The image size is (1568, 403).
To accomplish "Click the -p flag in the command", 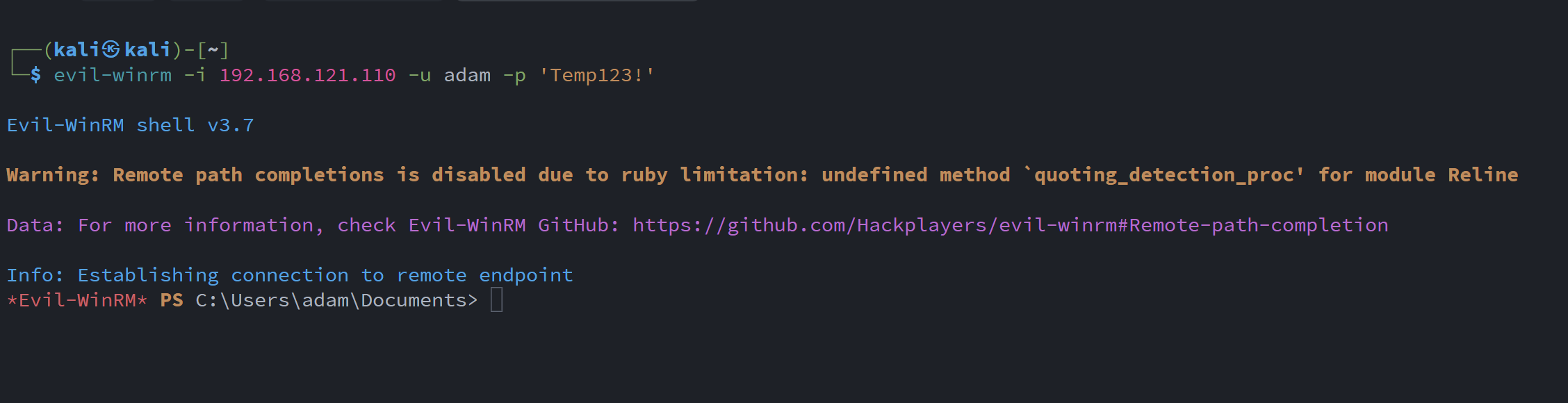I will click(514, 75).
